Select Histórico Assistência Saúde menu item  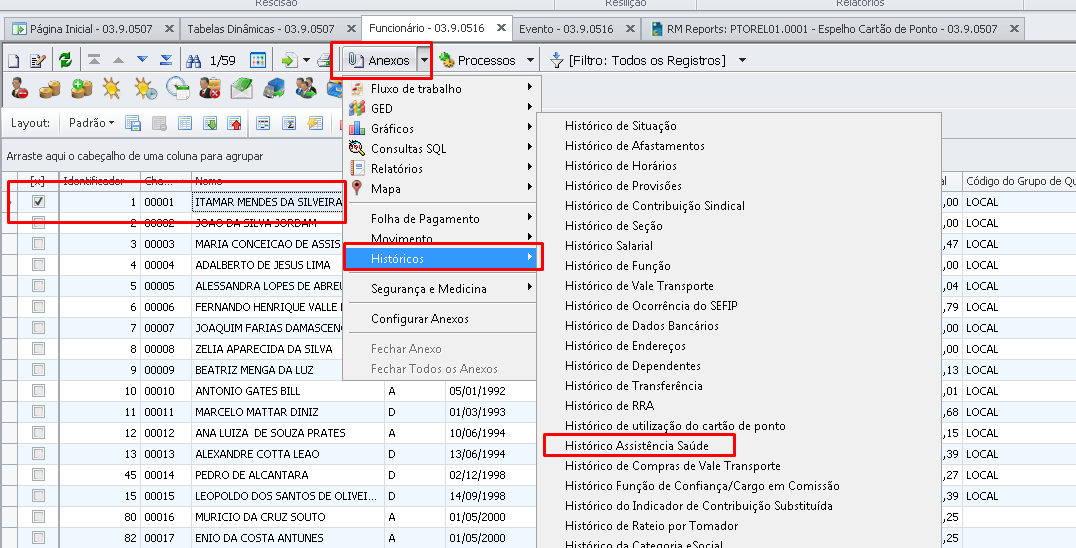pos(636,446)
